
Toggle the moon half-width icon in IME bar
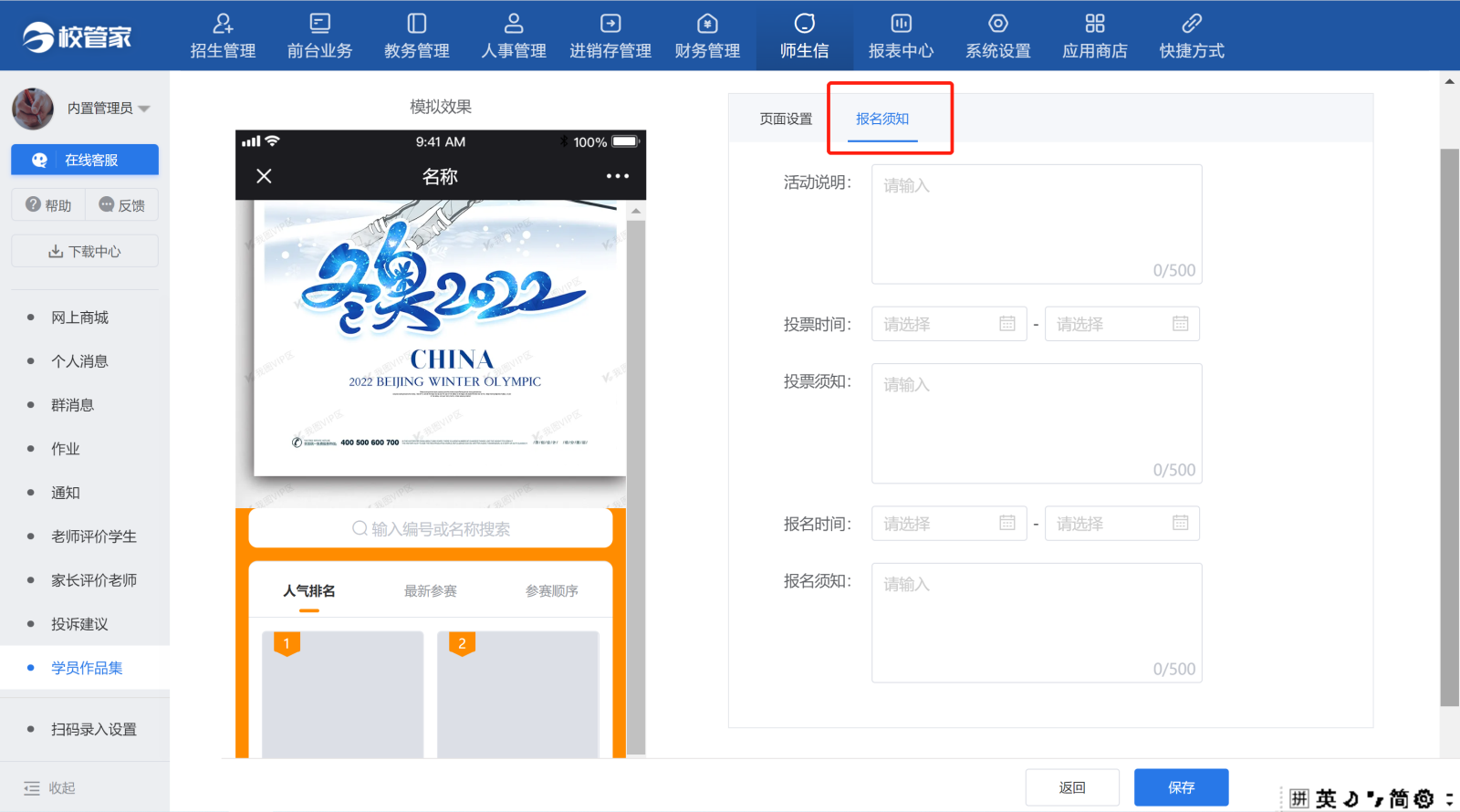(x=1351, y=799)
